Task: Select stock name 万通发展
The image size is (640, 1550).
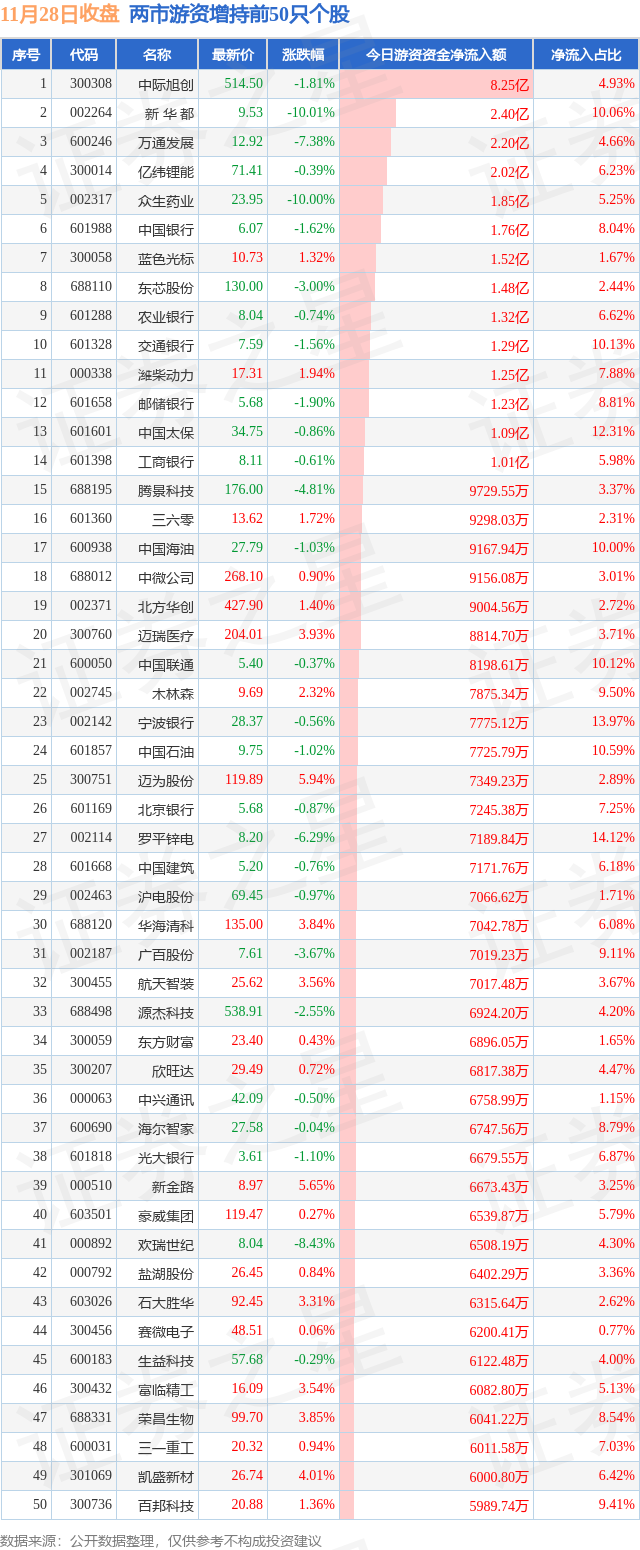Action: coord(167,143)
